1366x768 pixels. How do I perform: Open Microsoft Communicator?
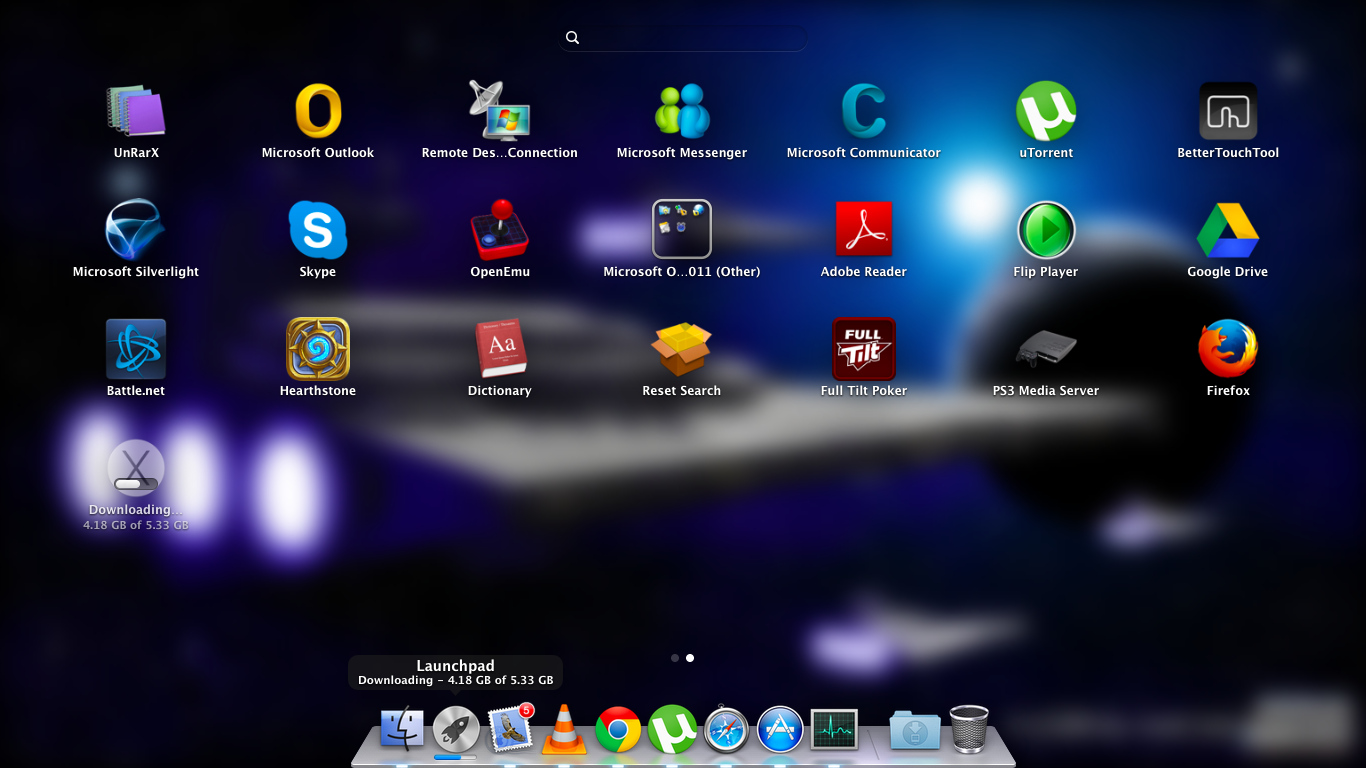click(x=864, y=111)
